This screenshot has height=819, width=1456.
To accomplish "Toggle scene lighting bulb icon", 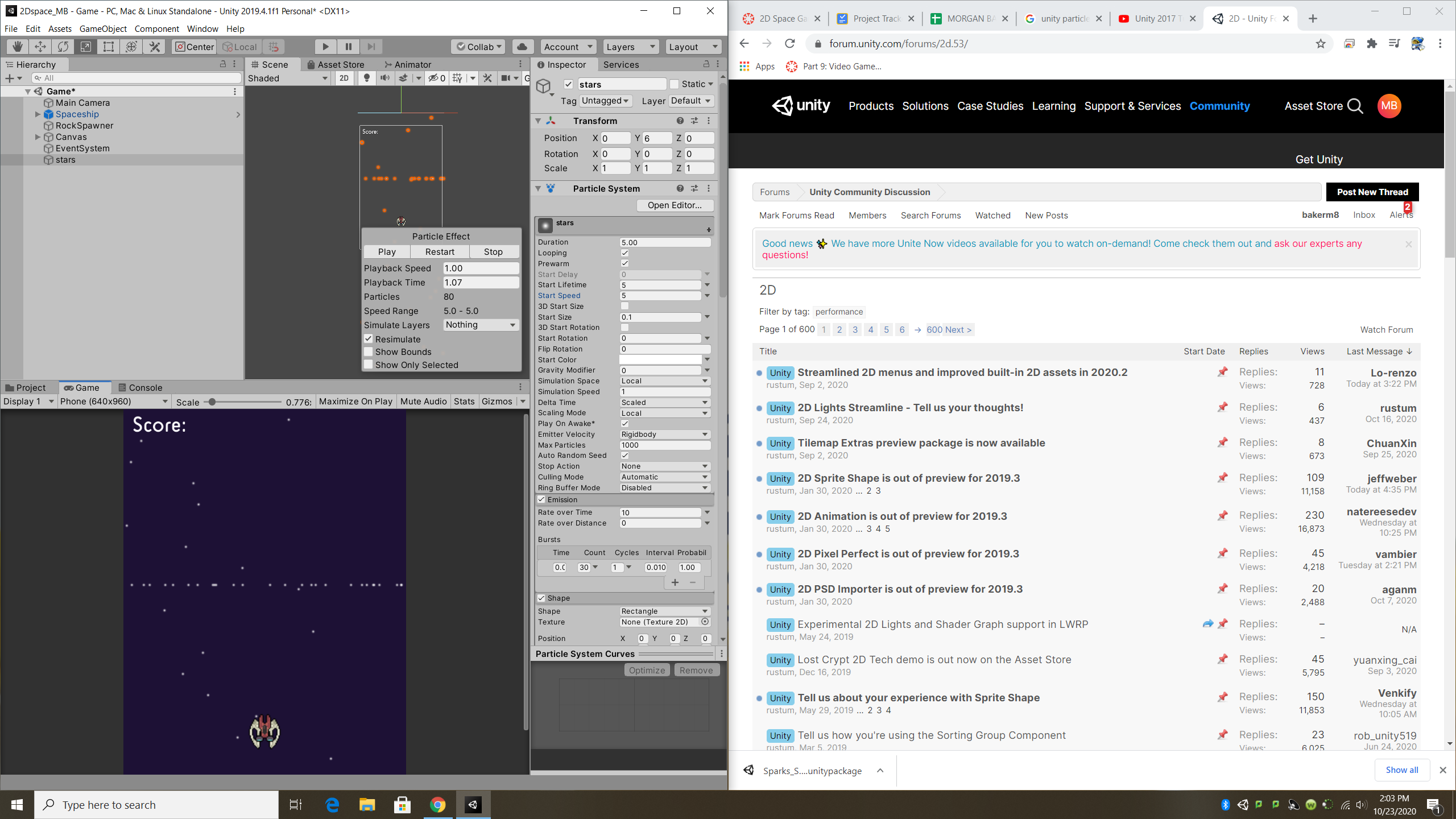I will click(367, 78).
